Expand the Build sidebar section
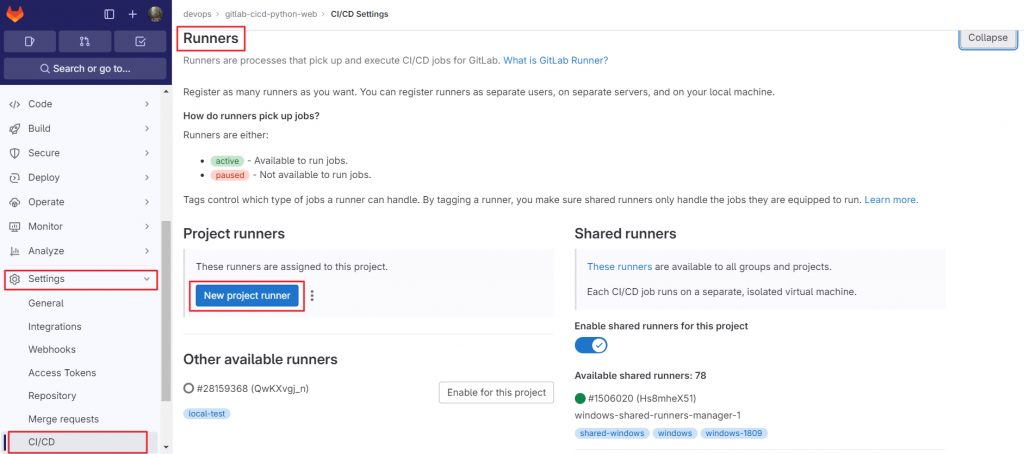This screenshot has height=454, width=1024. [80, 129]
